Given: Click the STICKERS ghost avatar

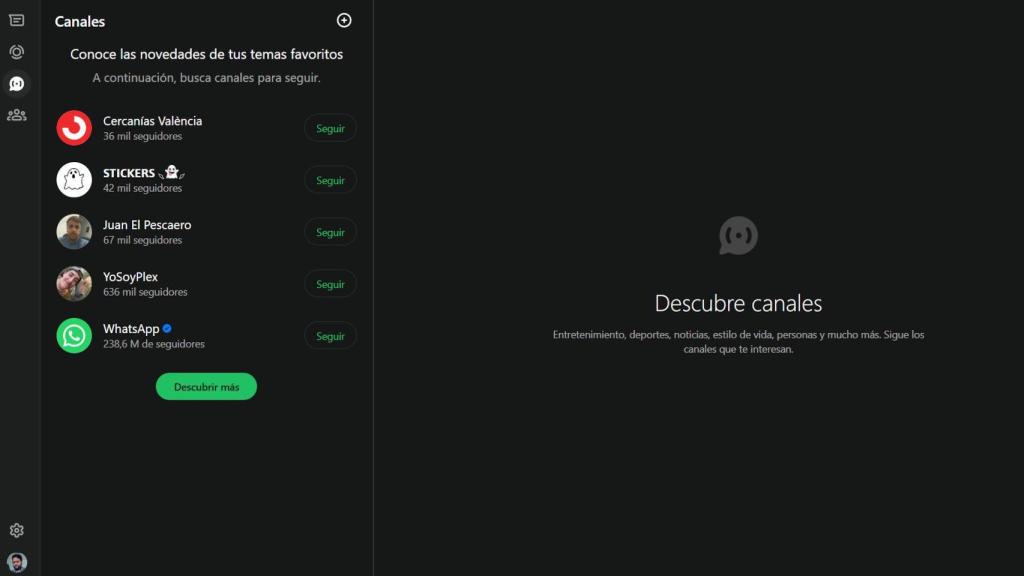Looking at the screenshot, I should [x=74, y=180].
